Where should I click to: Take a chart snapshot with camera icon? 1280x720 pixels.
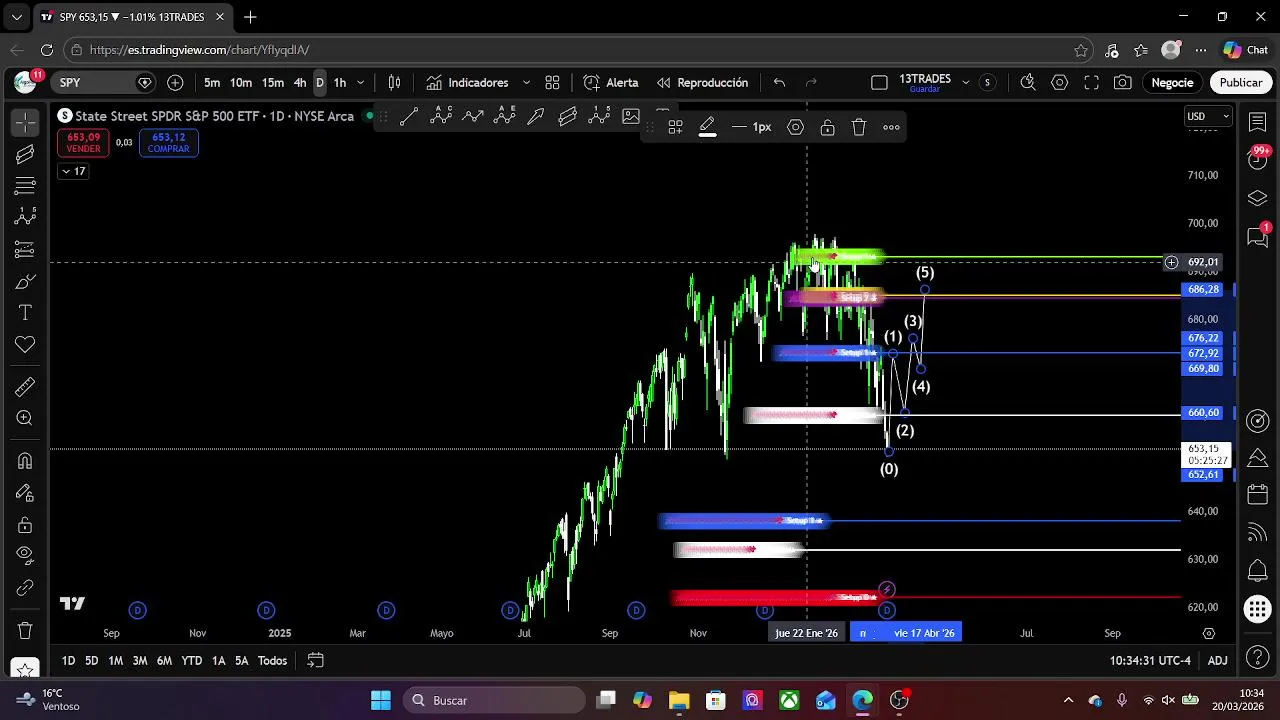(1123, 83)
